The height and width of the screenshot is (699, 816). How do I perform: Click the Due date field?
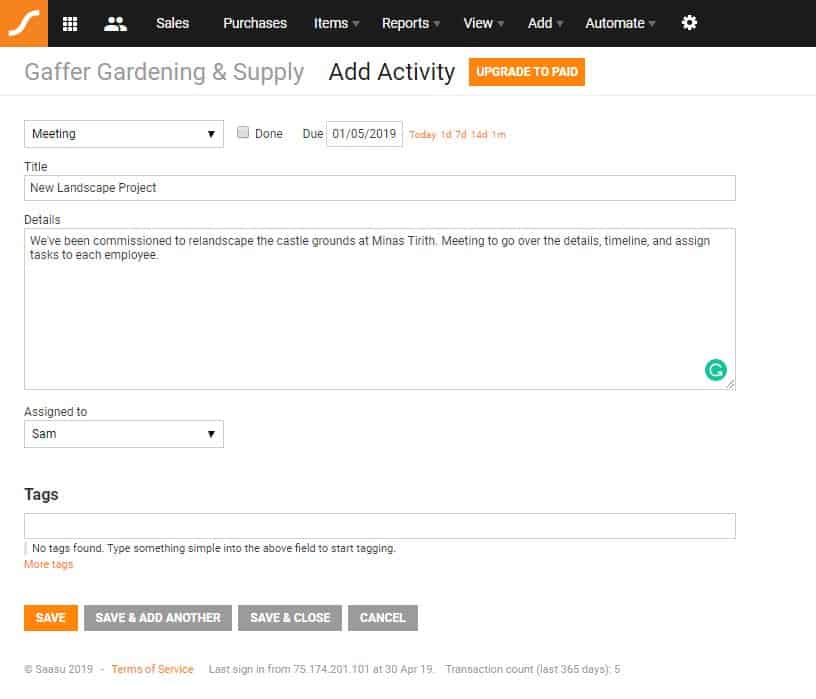point(364,134)
